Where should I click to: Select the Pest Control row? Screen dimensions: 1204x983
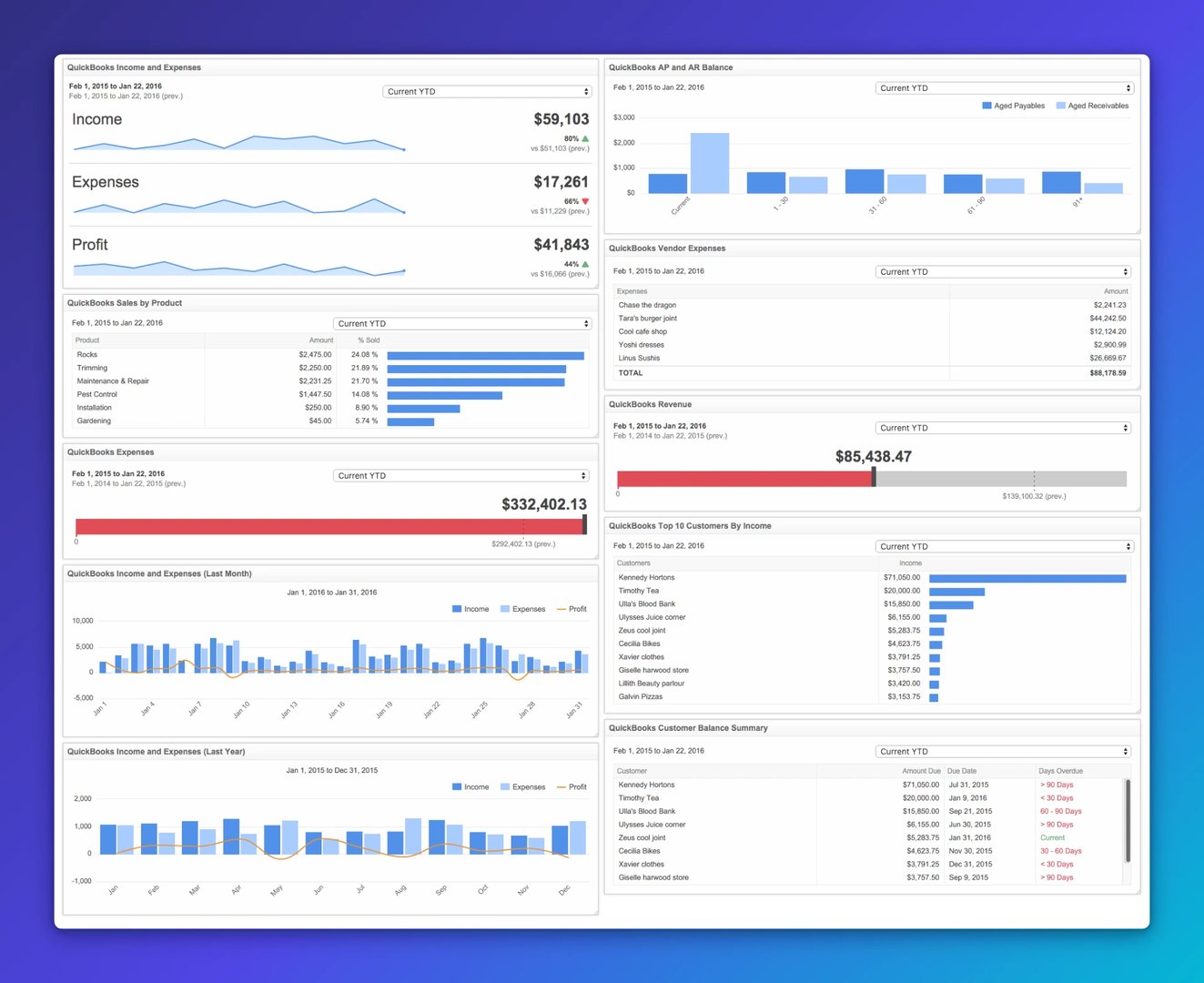tap(330, 394)
